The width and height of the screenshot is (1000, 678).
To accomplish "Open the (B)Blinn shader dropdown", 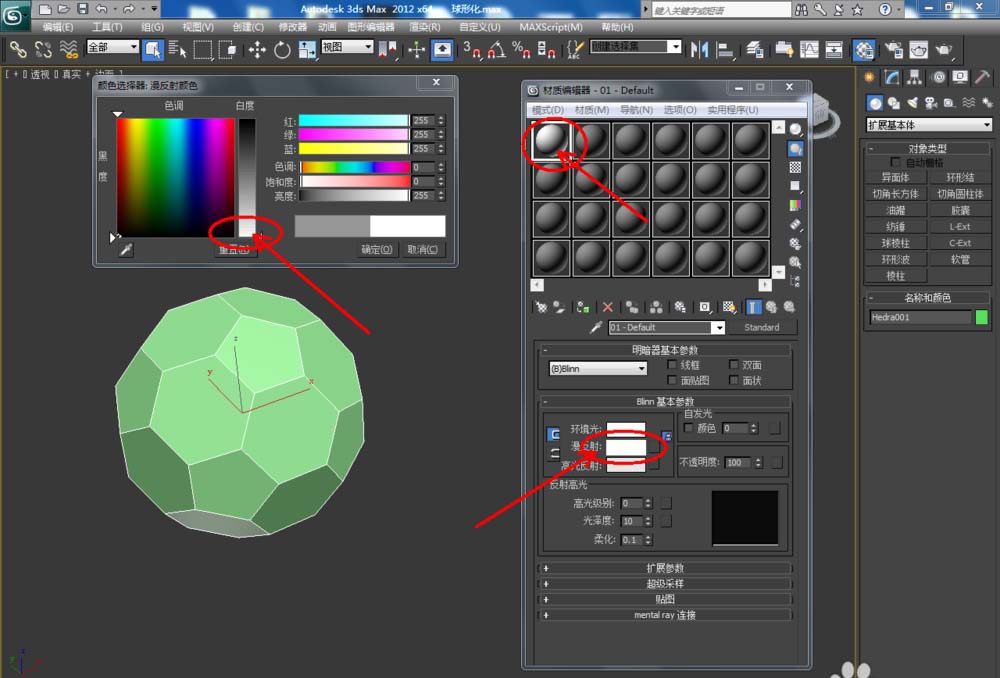I will point(598,369).
